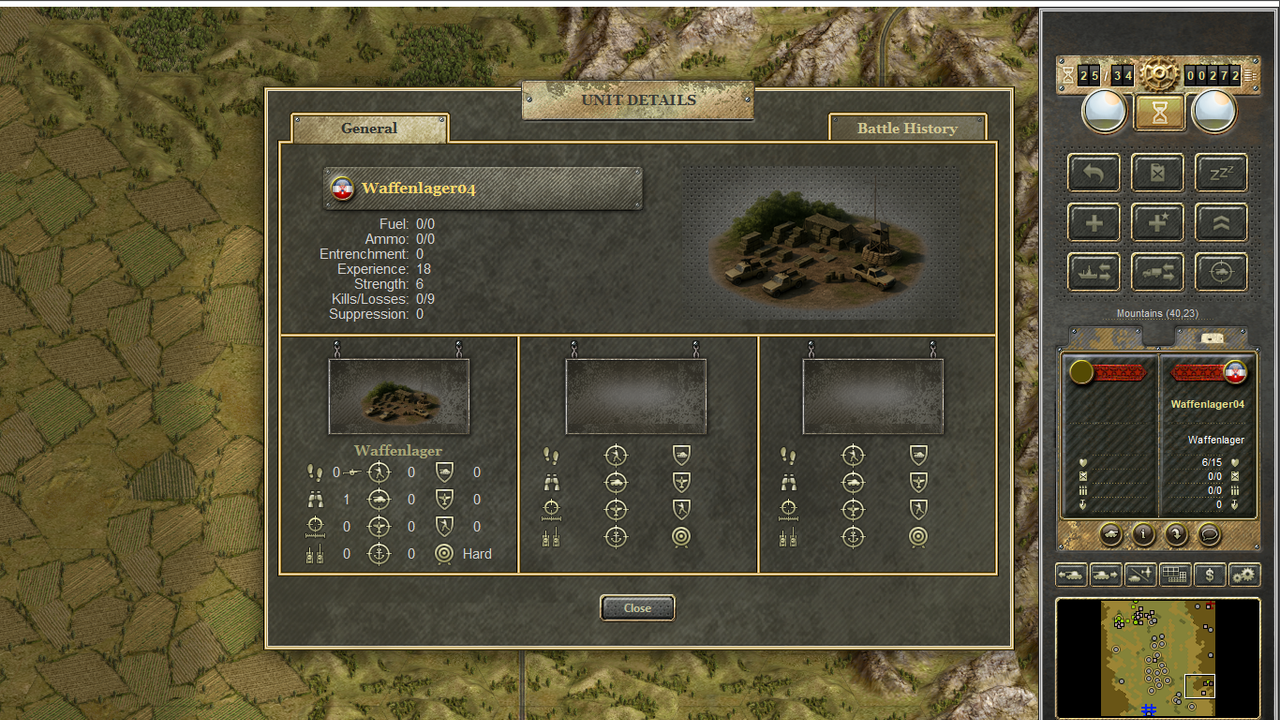The image size is (1280, 720).
Task: Click the ship embark swap button
Action: coord(1094,272)
